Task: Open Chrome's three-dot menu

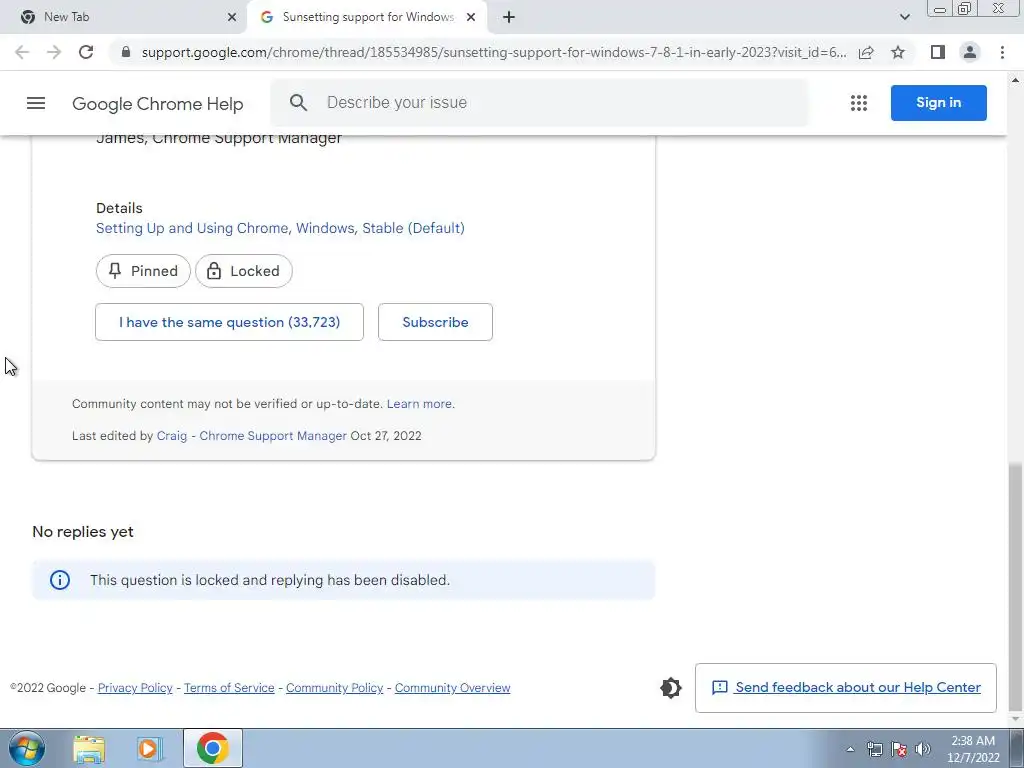Action: tap(1002, 52)
